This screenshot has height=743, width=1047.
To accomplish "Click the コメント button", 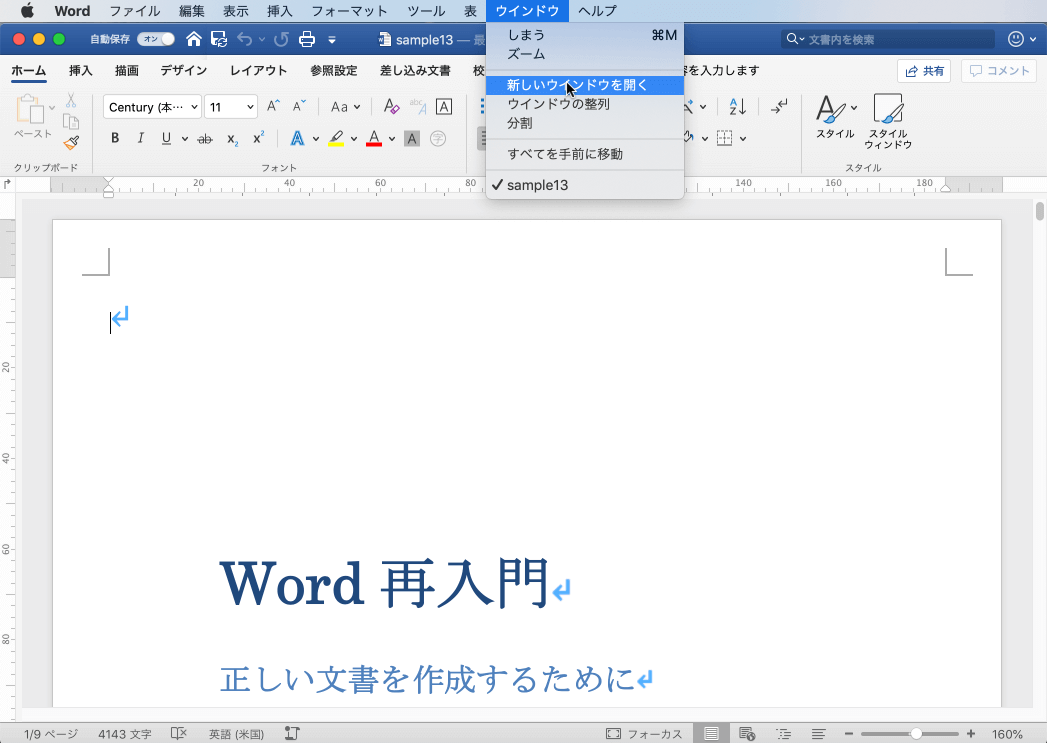I will (999, 71).
